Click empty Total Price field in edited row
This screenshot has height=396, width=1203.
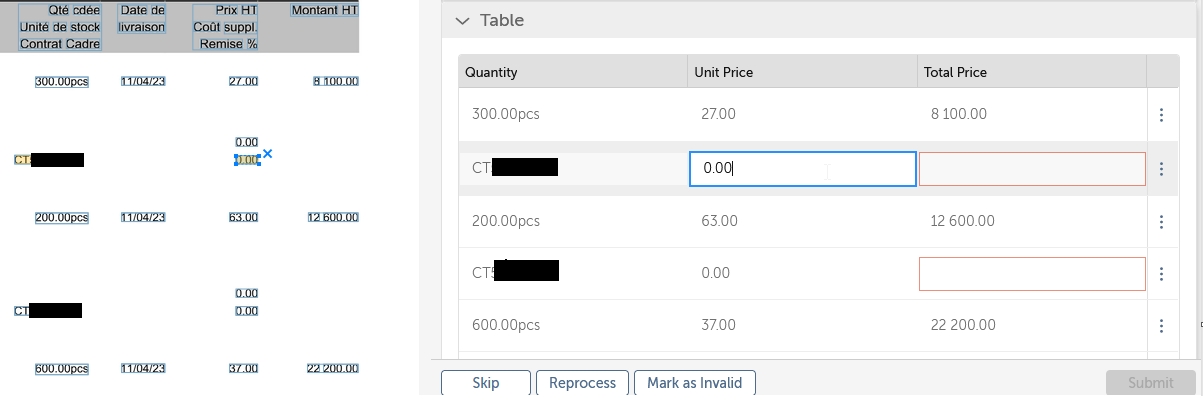[1032, 169]
